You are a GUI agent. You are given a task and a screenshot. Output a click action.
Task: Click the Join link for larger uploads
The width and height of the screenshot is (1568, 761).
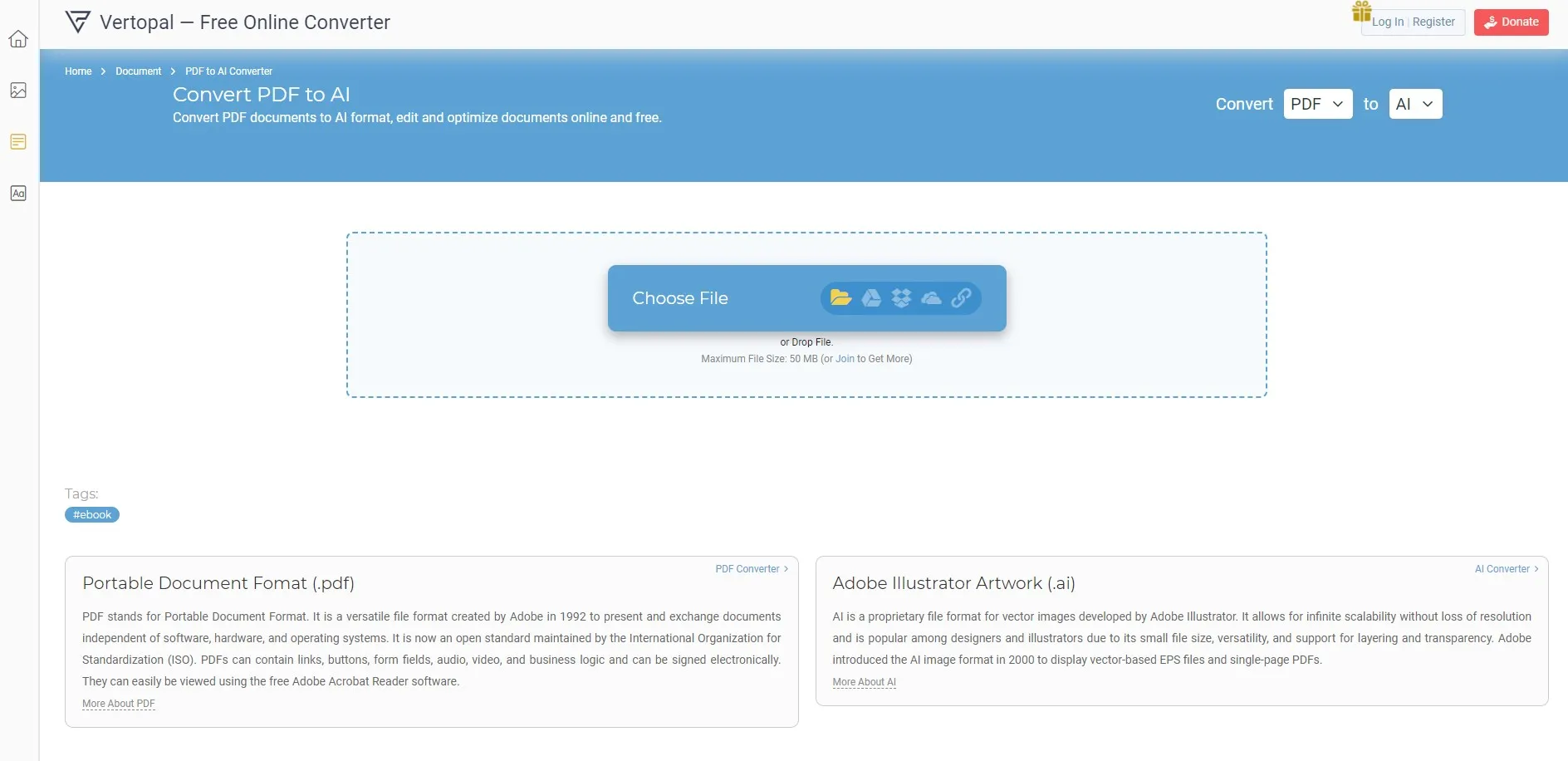[x=845, y=359]
